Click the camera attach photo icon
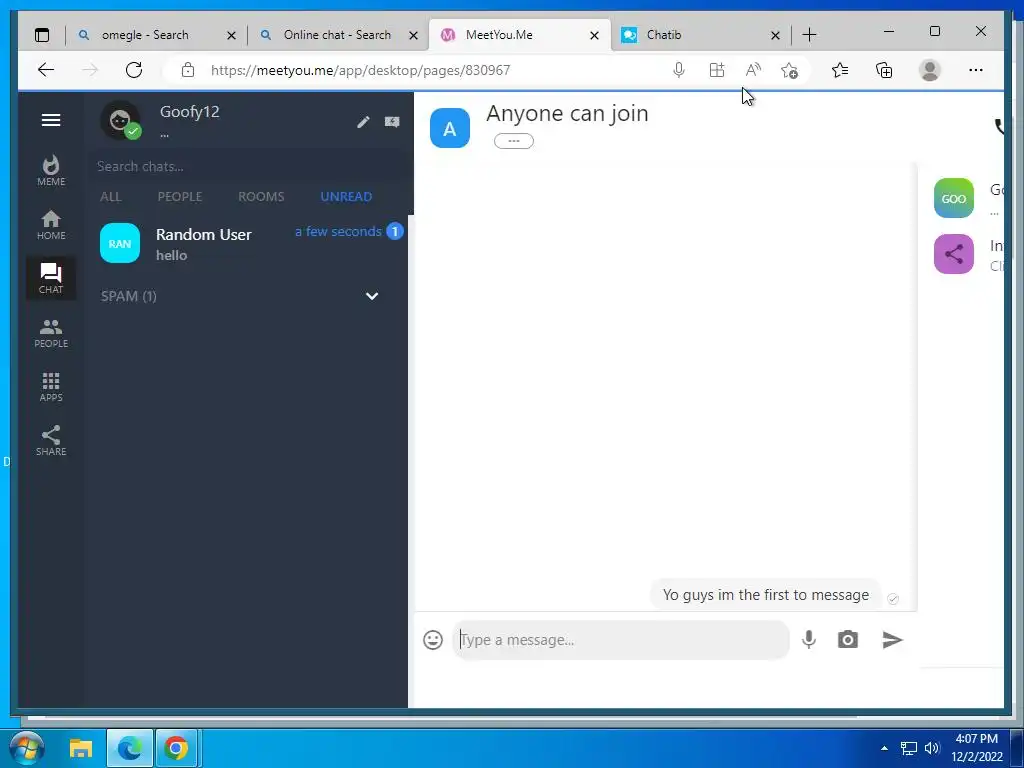 (x=848, y=640)
